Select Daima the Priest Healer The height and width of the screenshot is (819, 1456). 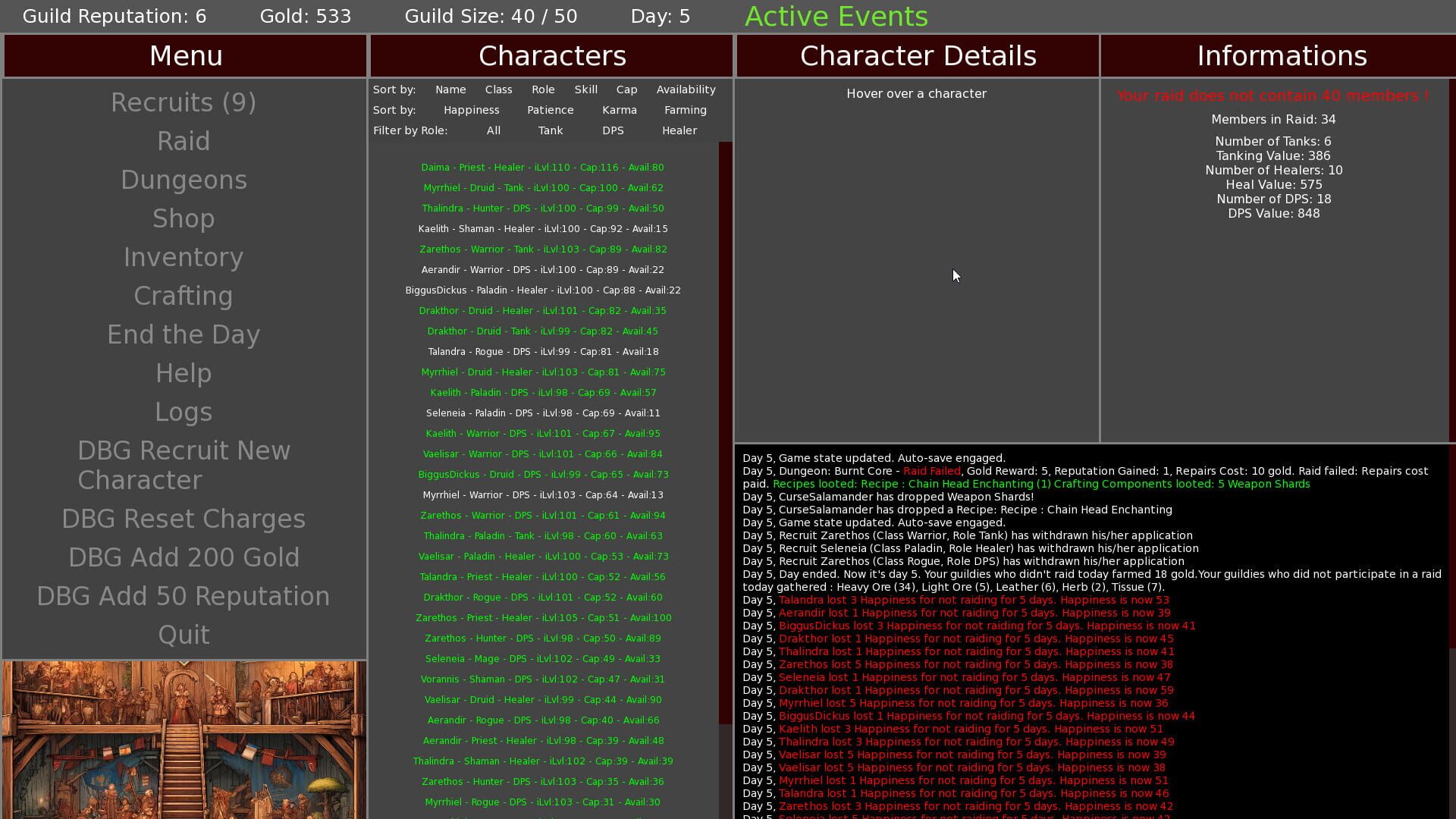[x=543, y=167]
